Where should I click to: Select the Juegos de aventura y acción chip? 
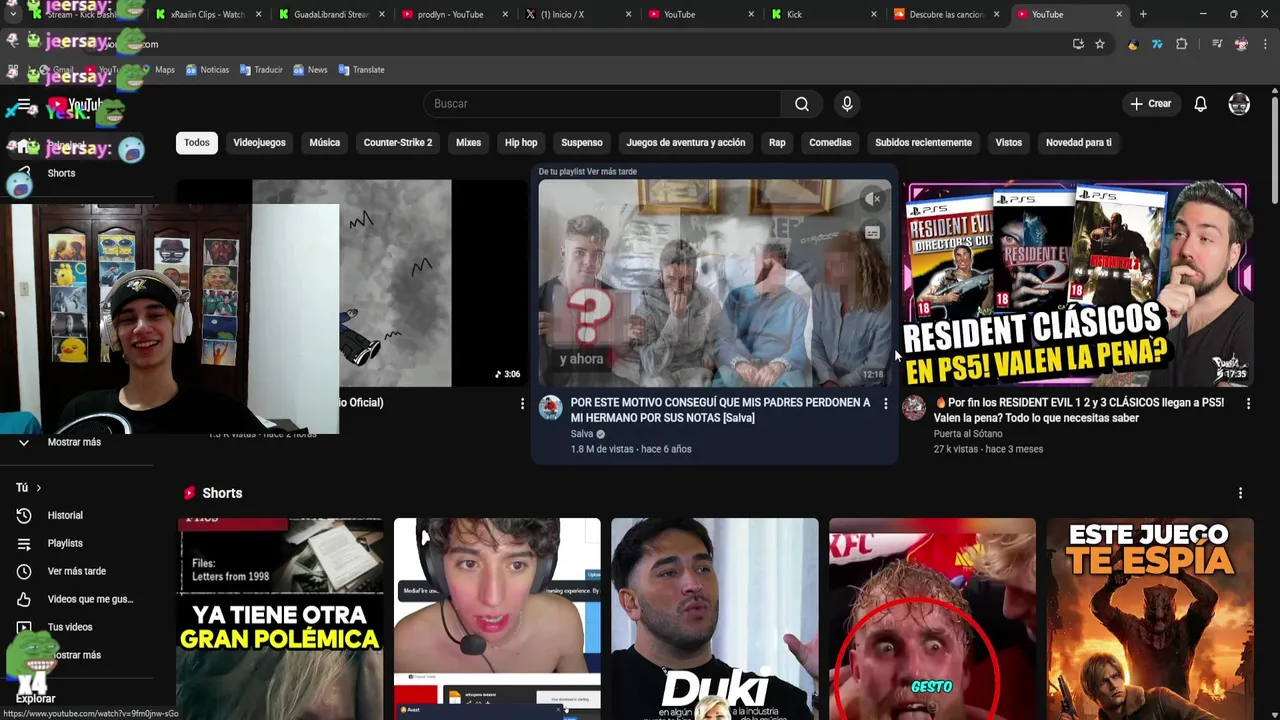(686, 142)
